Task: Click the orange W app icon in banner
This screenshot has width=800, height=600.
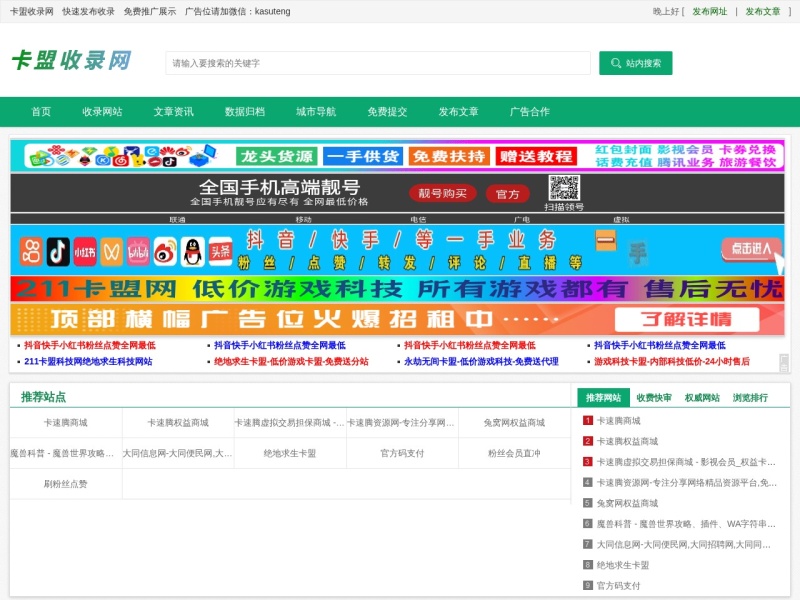Action: (112, 251)
